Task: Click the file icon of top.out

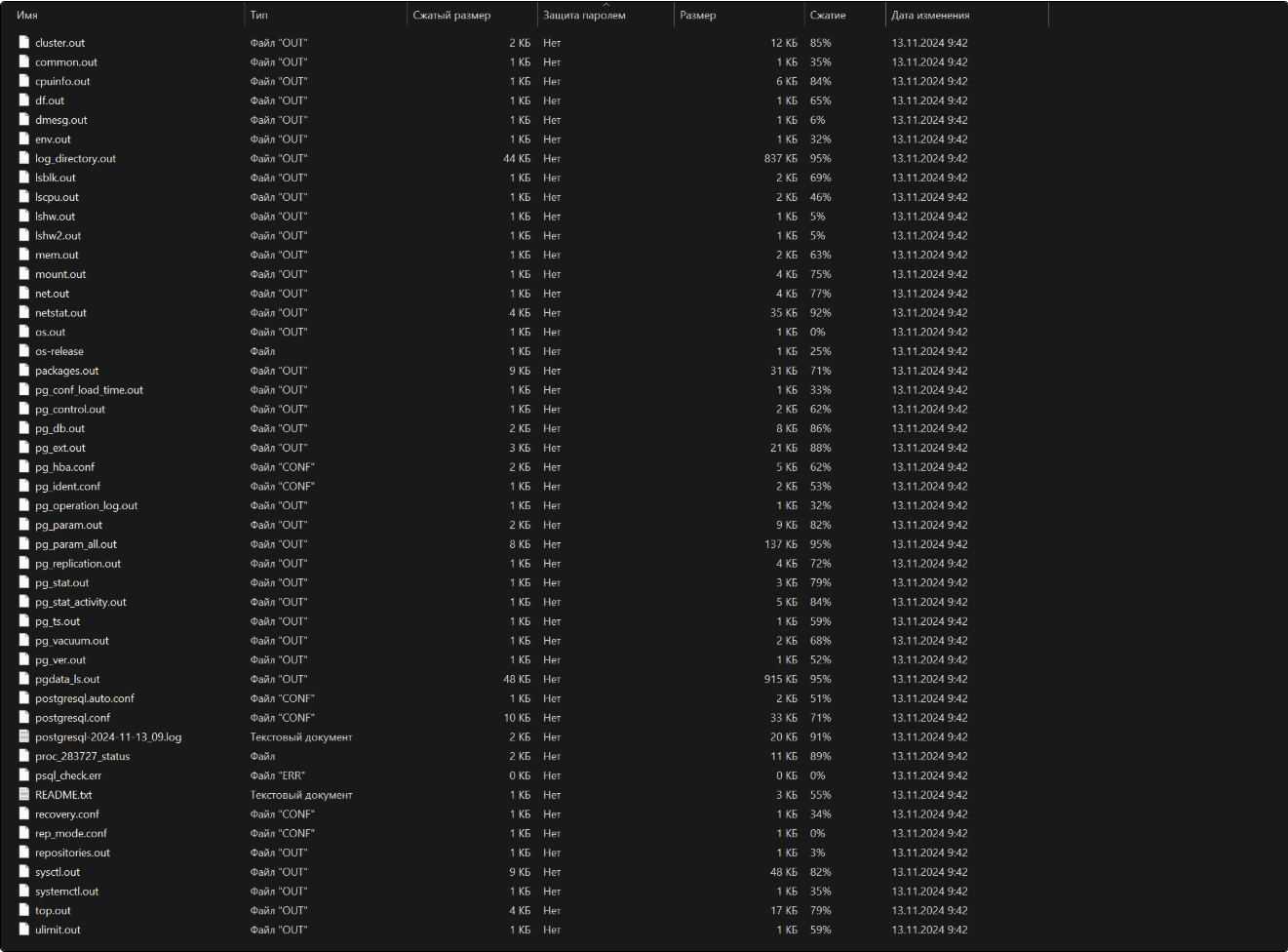Action: tap(24, 910)
